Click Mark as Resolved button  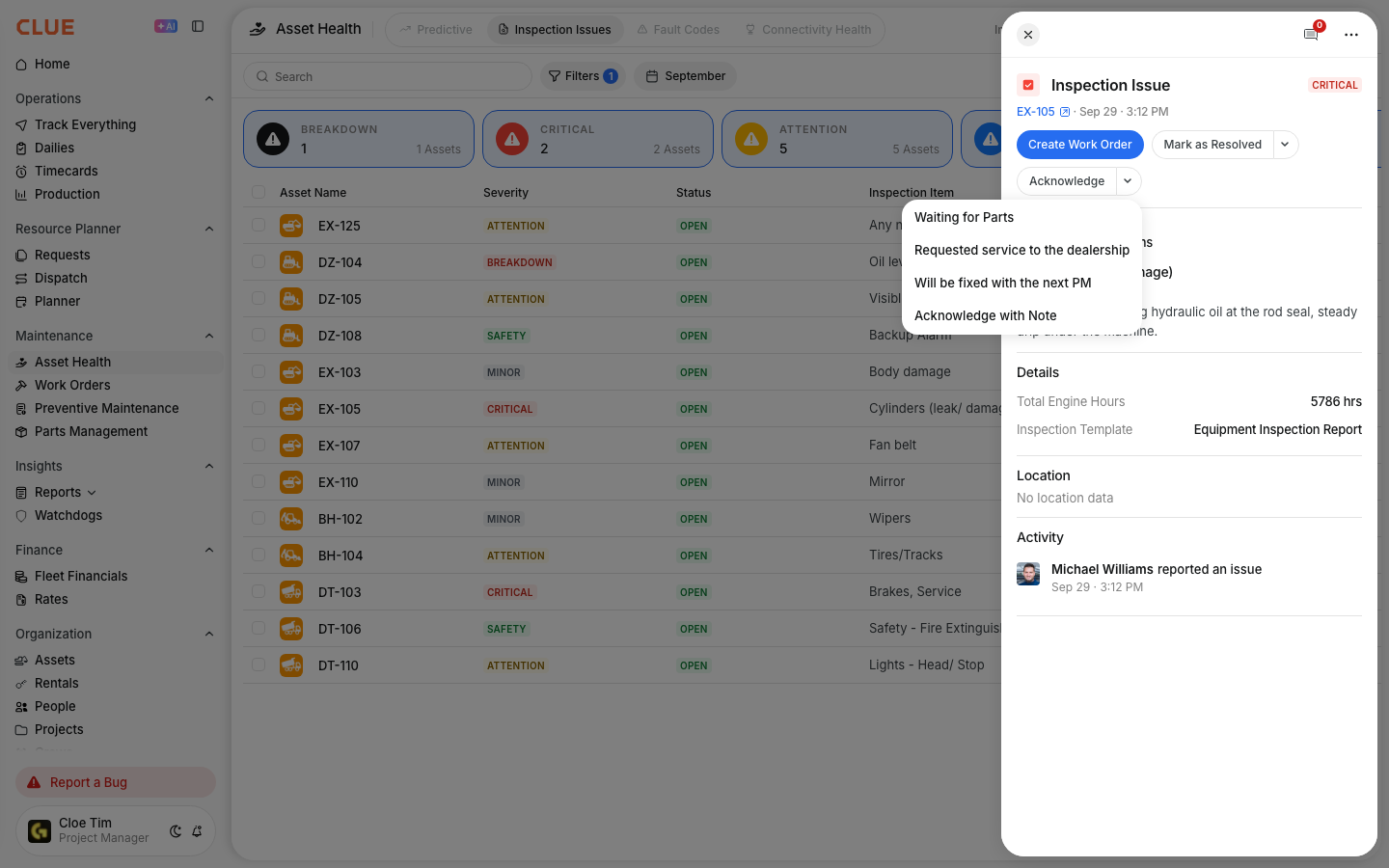click(1212, 145)
